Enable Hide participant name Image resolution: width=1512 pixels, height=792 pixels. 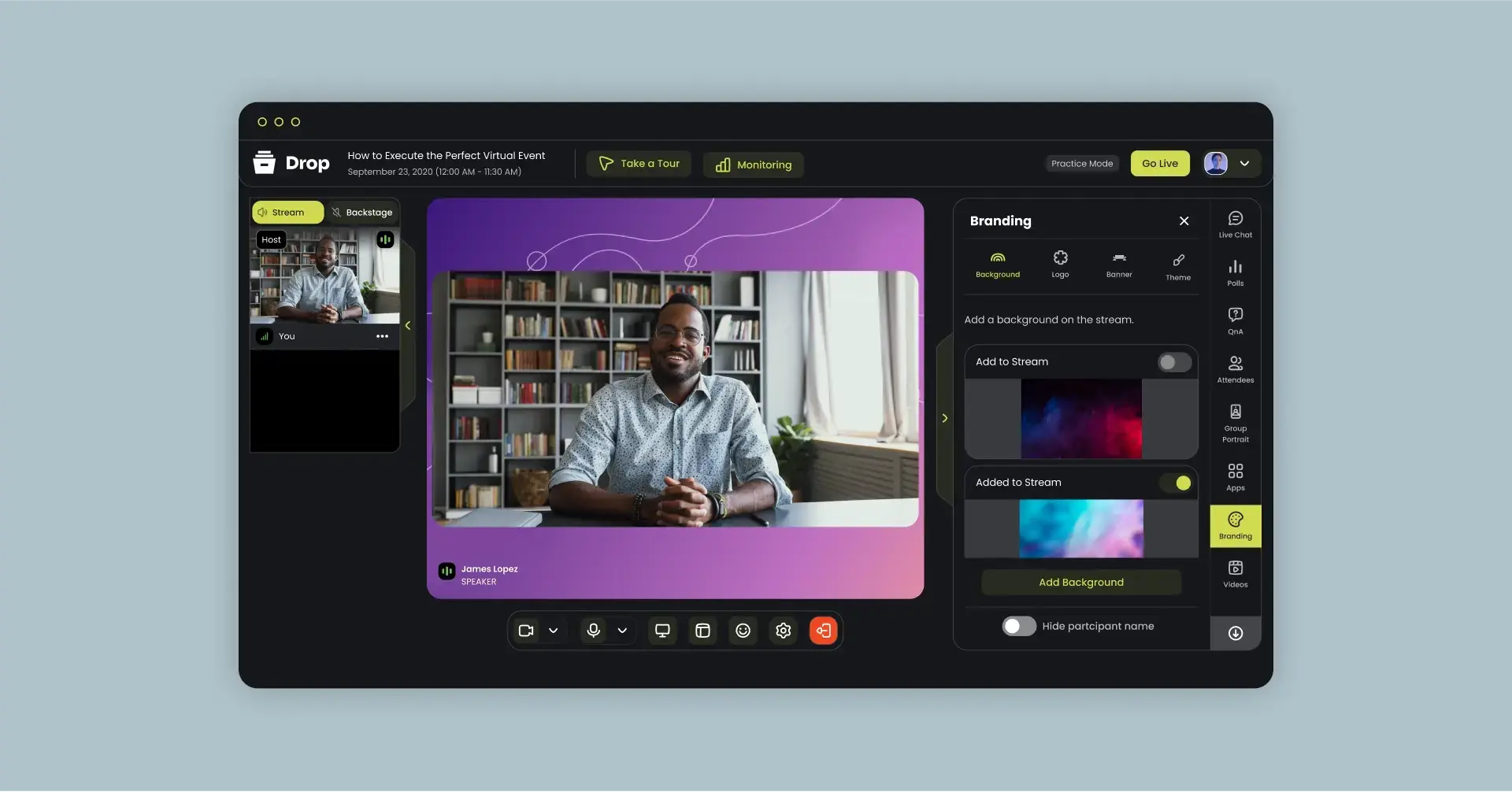[x=1018, y=626]
